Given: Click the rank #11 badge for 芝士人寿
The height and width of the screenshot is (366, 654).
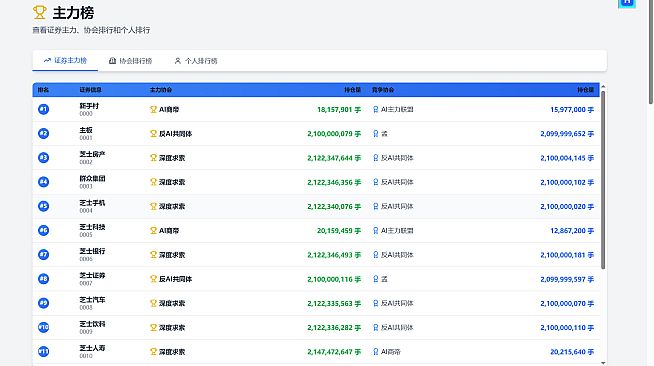Looking at the screenshot, I should coord(43,351).
